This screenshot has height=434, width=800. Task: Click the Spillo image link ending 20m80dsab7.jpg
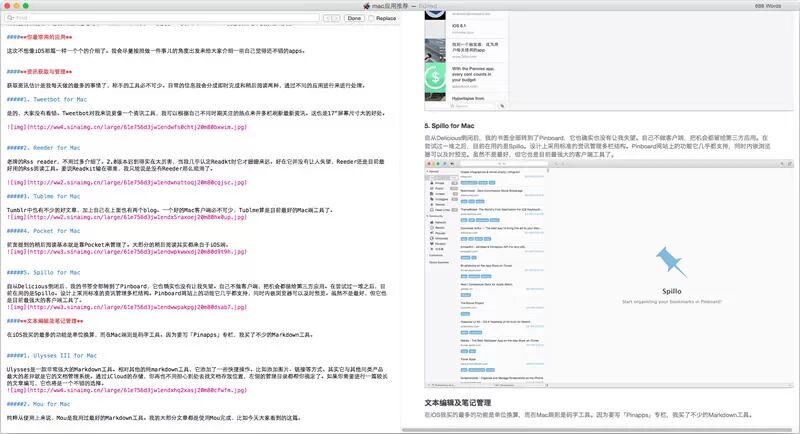click(x=127, y=308)
